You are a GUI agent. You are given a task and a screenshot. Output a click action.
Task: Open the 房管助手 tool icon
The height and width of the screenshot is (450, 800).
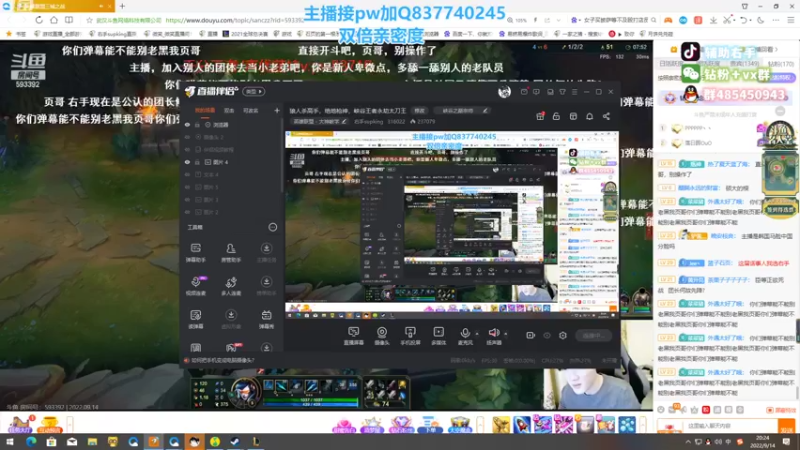point(231,252)
